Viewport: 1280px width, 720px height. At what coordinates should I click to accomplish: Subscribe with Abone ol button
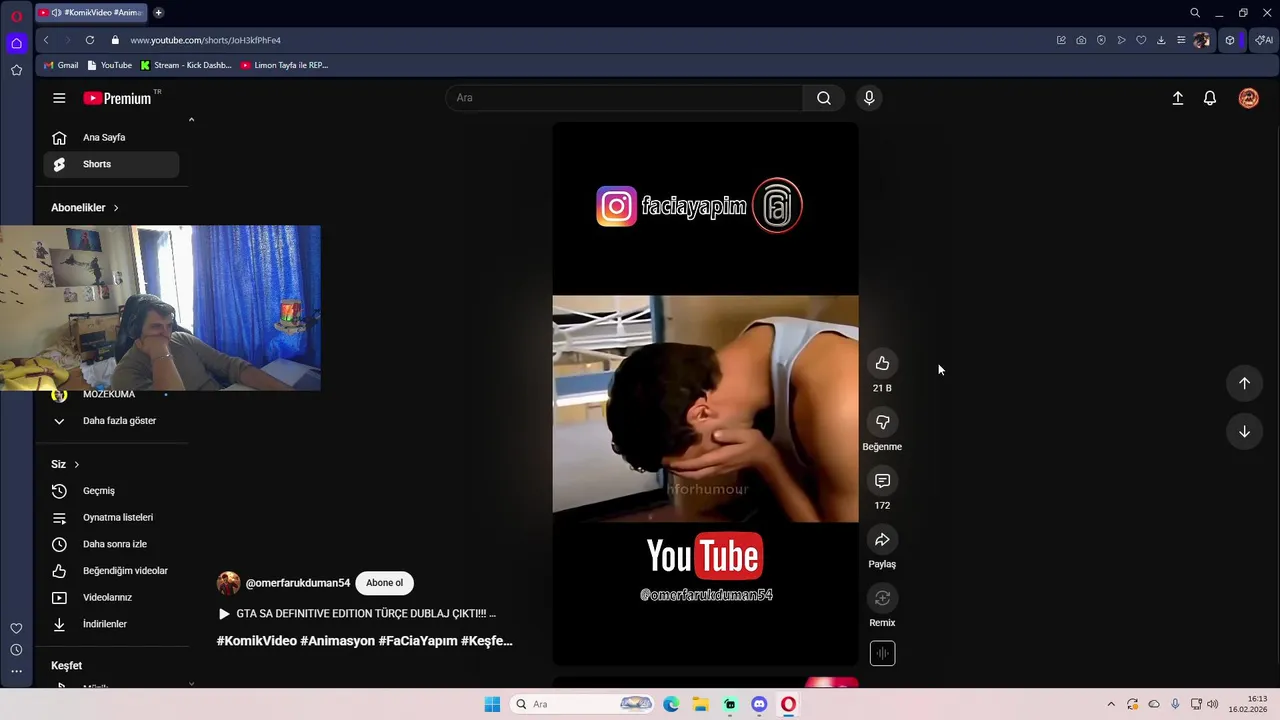click(384, 583)
